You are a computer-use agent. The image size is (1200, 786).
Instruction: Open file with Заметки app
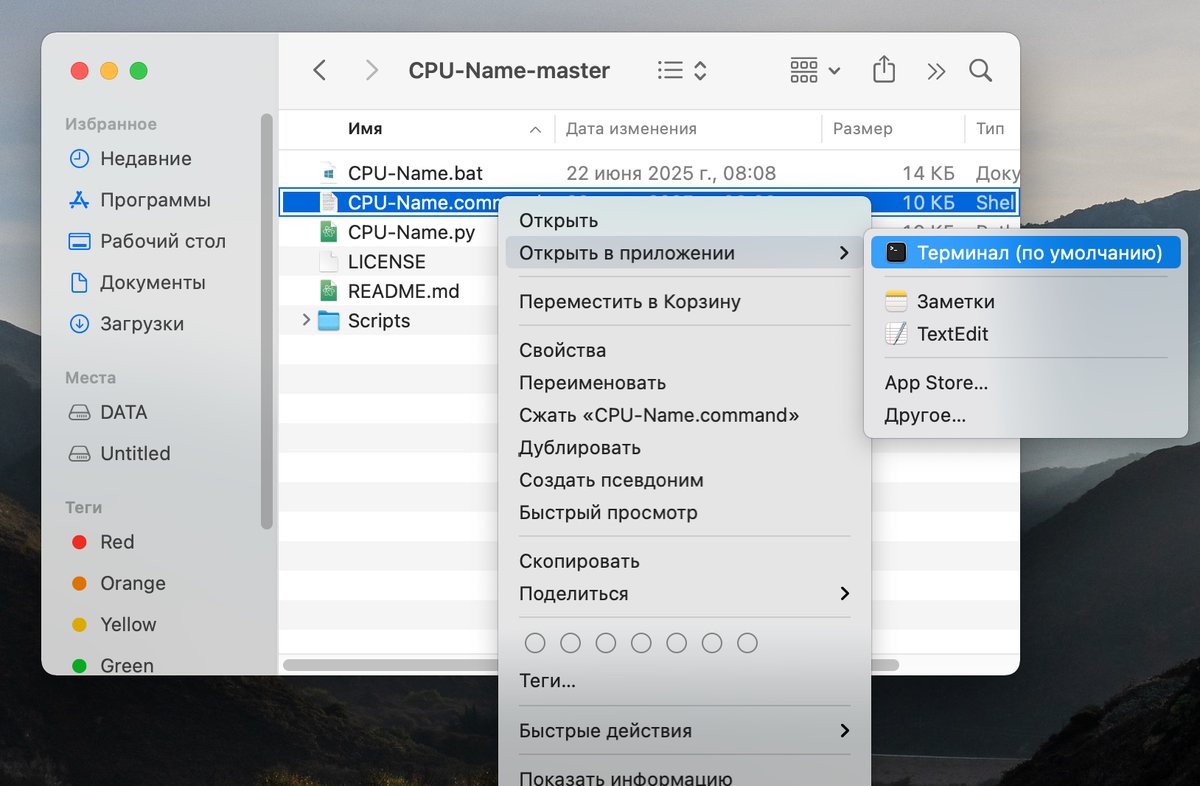pyautogui.click(x=955, y=301)
